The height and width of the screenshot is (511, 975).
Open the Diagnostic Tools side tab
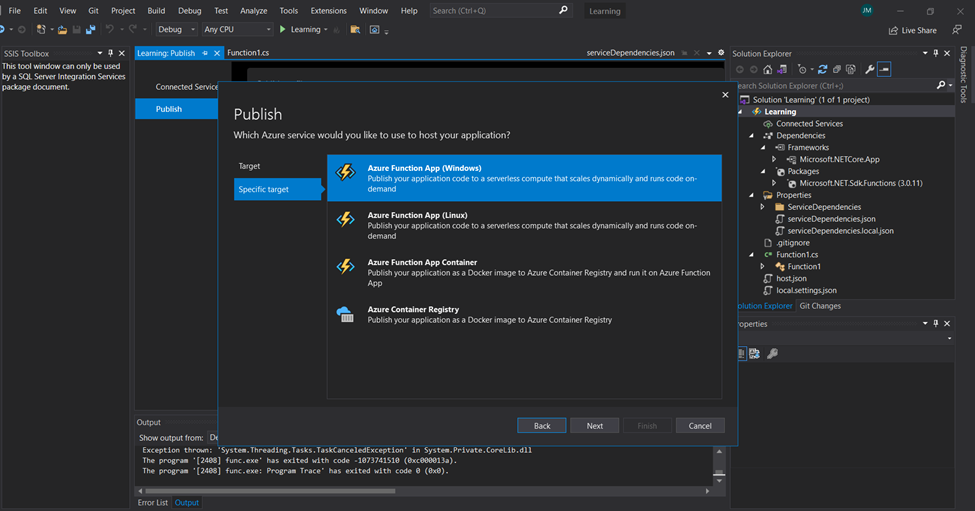(963, 75)
